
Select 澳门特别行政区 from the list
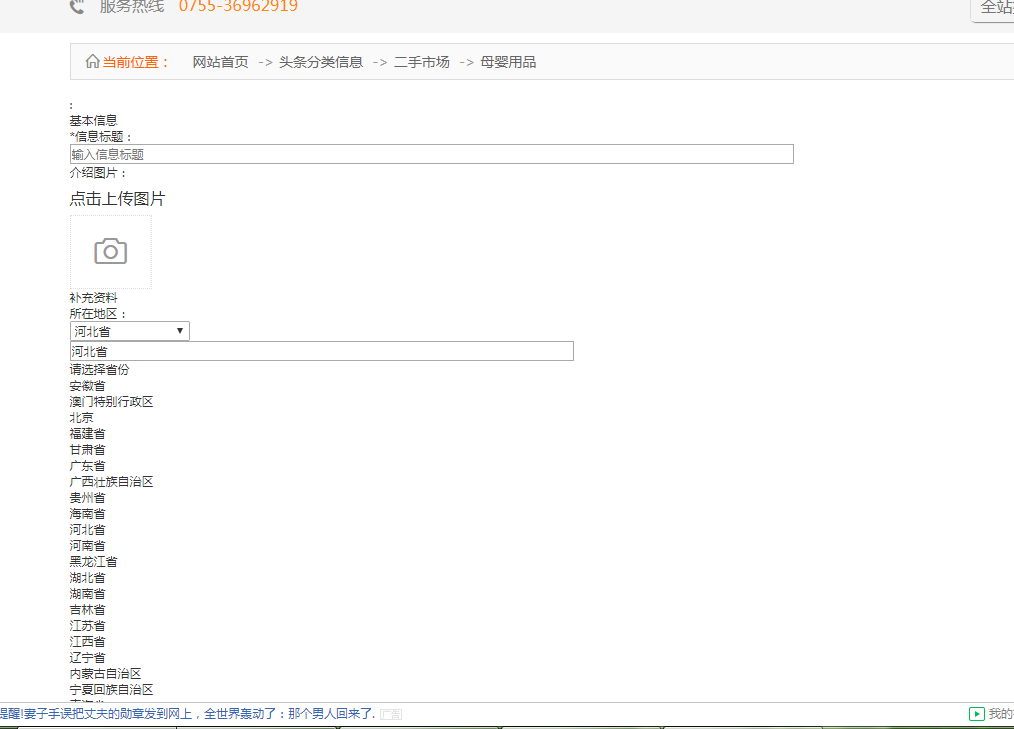[x=111, y=402]
